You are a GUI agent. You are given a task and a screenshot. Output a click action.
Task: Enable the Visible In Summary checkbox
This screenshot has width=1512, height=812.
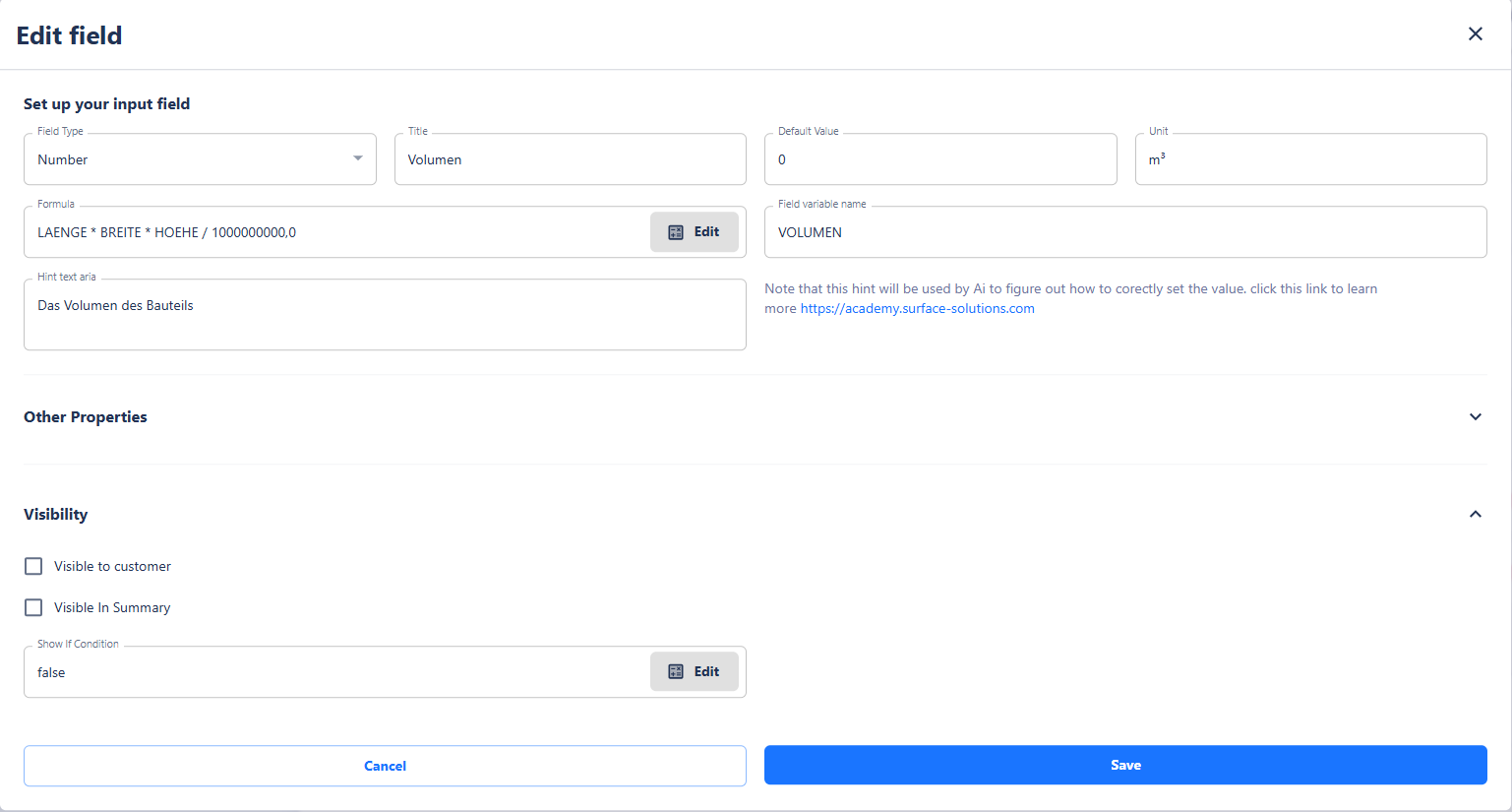pos(33,607)
